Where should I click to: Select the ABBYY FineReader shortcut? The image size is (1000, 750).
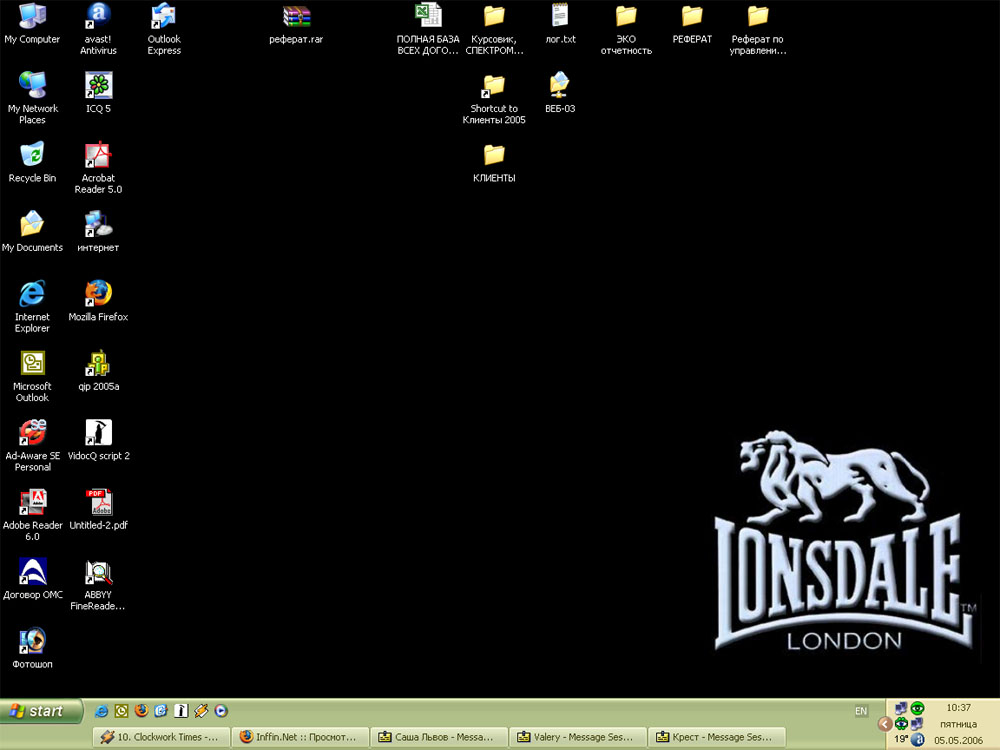pyautogui.click(x=98, y=584)
